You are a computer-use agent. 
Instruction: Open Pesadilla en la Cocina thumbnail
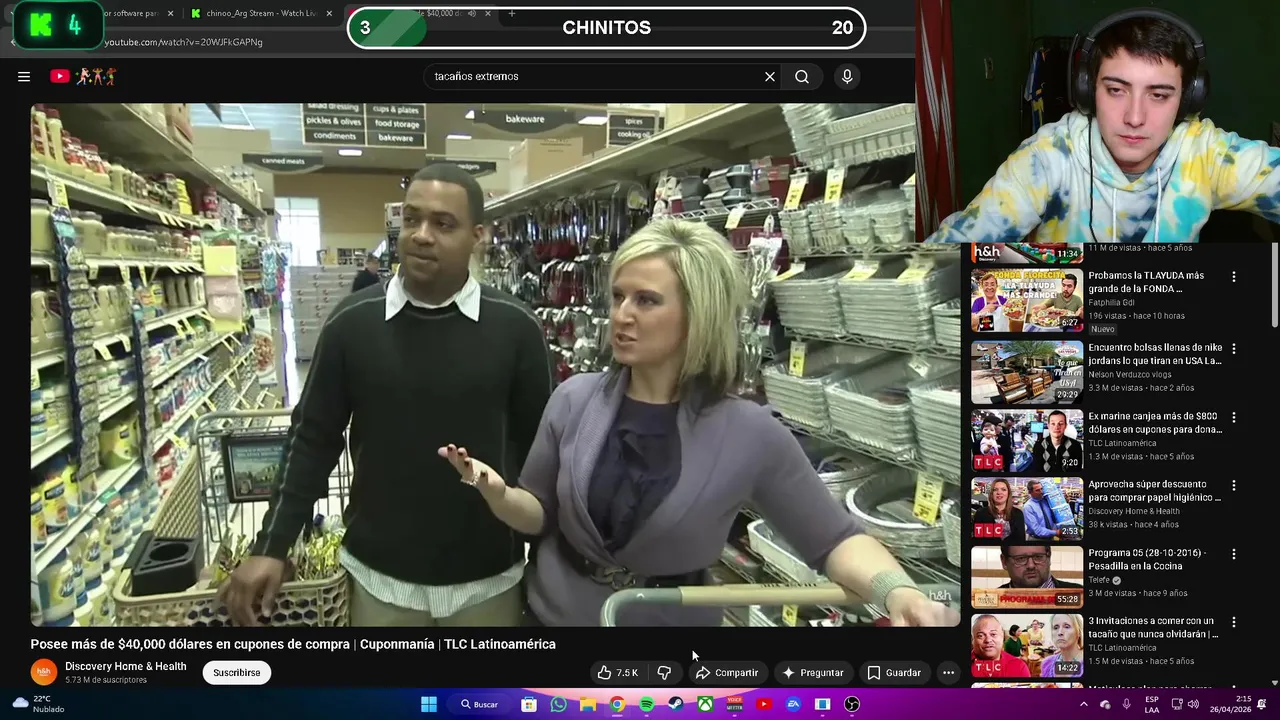point(1027,577)
